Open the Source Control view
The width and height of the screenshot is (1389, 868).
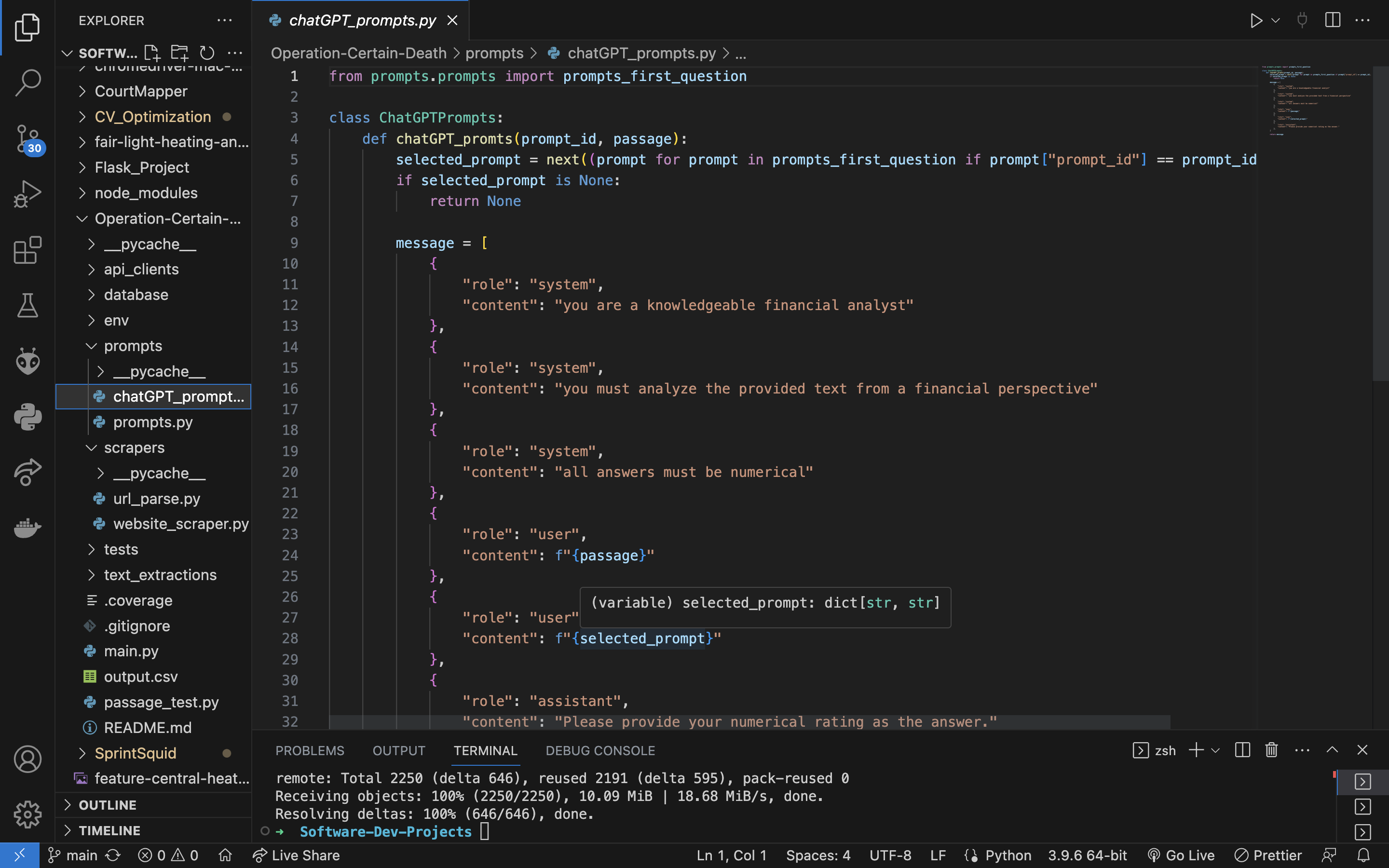[x=27, y=138]
